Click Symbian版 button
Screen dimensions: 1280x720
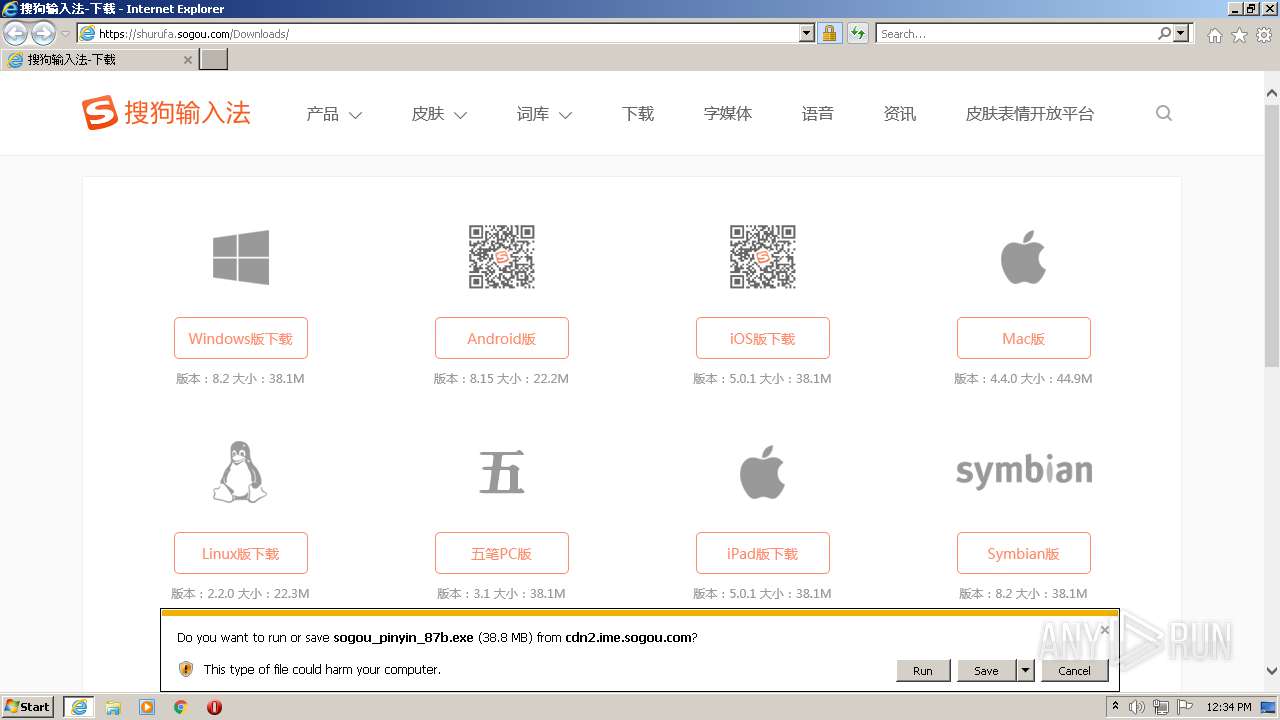pyautogui.click(x=1024, y=553)
